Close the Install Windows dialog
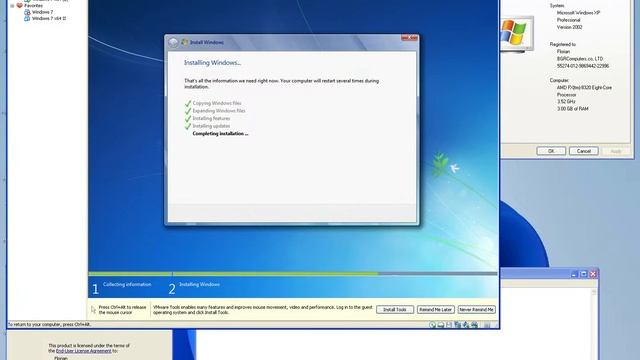The width and height of the screenshot is (640, 360). (x=409, y=38)
